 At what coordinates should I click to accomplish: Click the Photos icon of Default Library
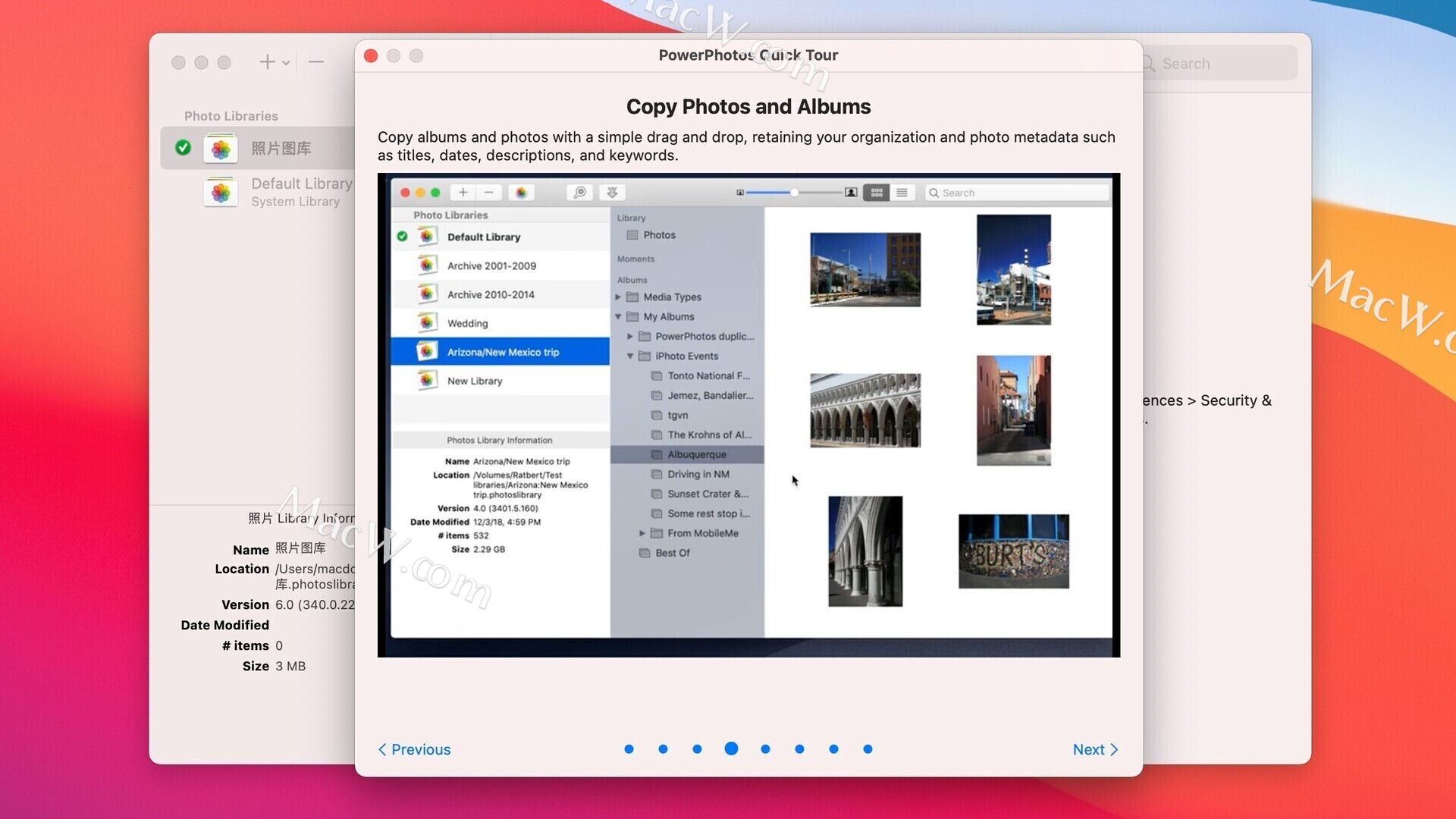click(x=221, y=193)
